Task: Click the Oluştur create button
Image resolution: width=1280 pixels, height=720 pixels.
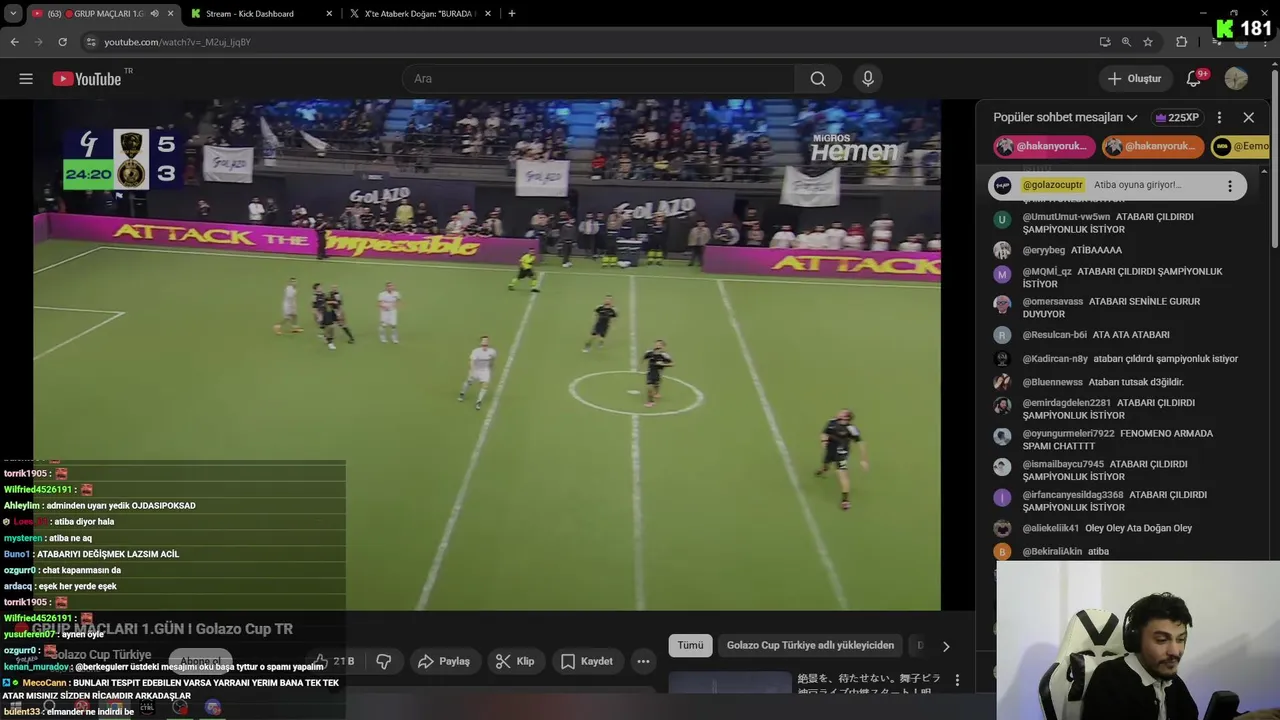Action: (x=1134, y=79)
